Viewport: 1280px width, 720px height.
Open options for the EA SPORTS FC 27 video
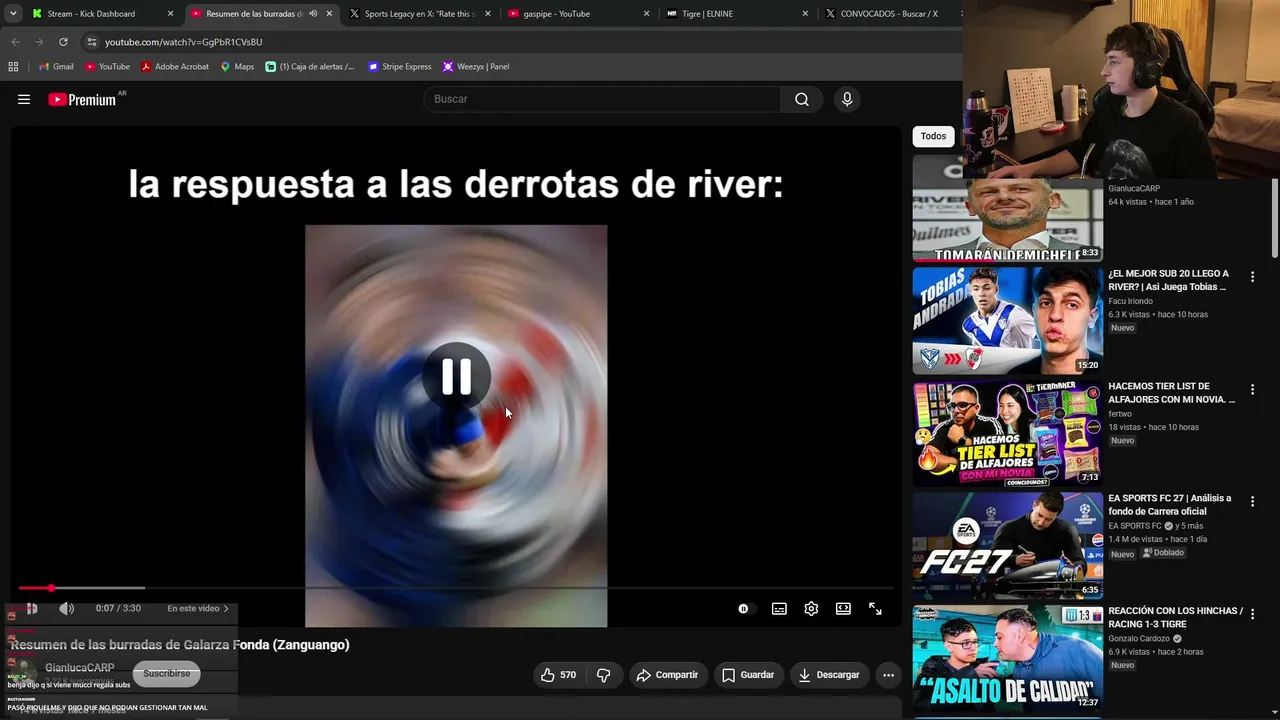(x=1252, y=501)
